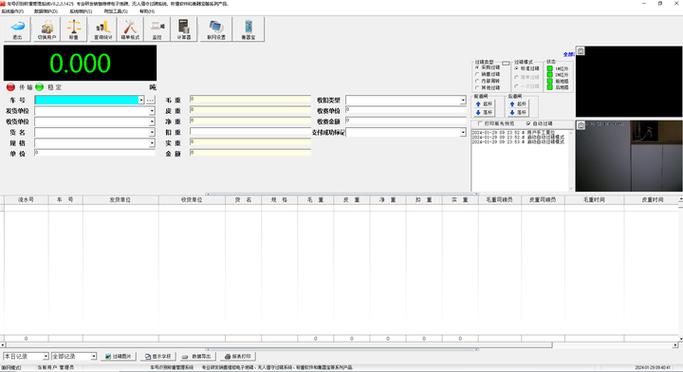The width and height of the screenshot is (683, 372).
Task: Click the 报表打印 report print button
Action: (x=238, y=356)
